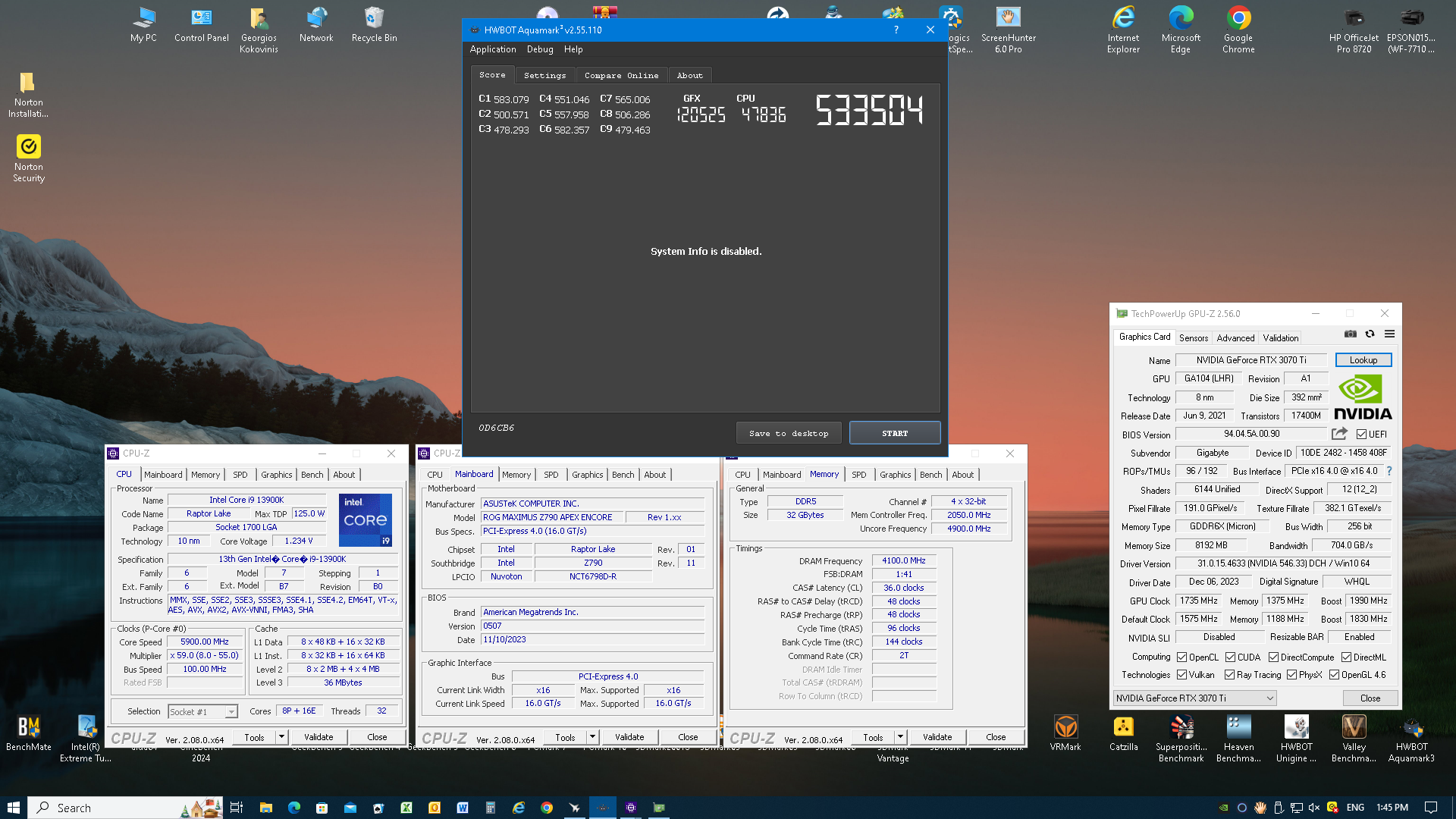This screenshot has width=1456, height=819.
Task: Launch Heaven Benchmark shortcut
Action: (1238, 738)
